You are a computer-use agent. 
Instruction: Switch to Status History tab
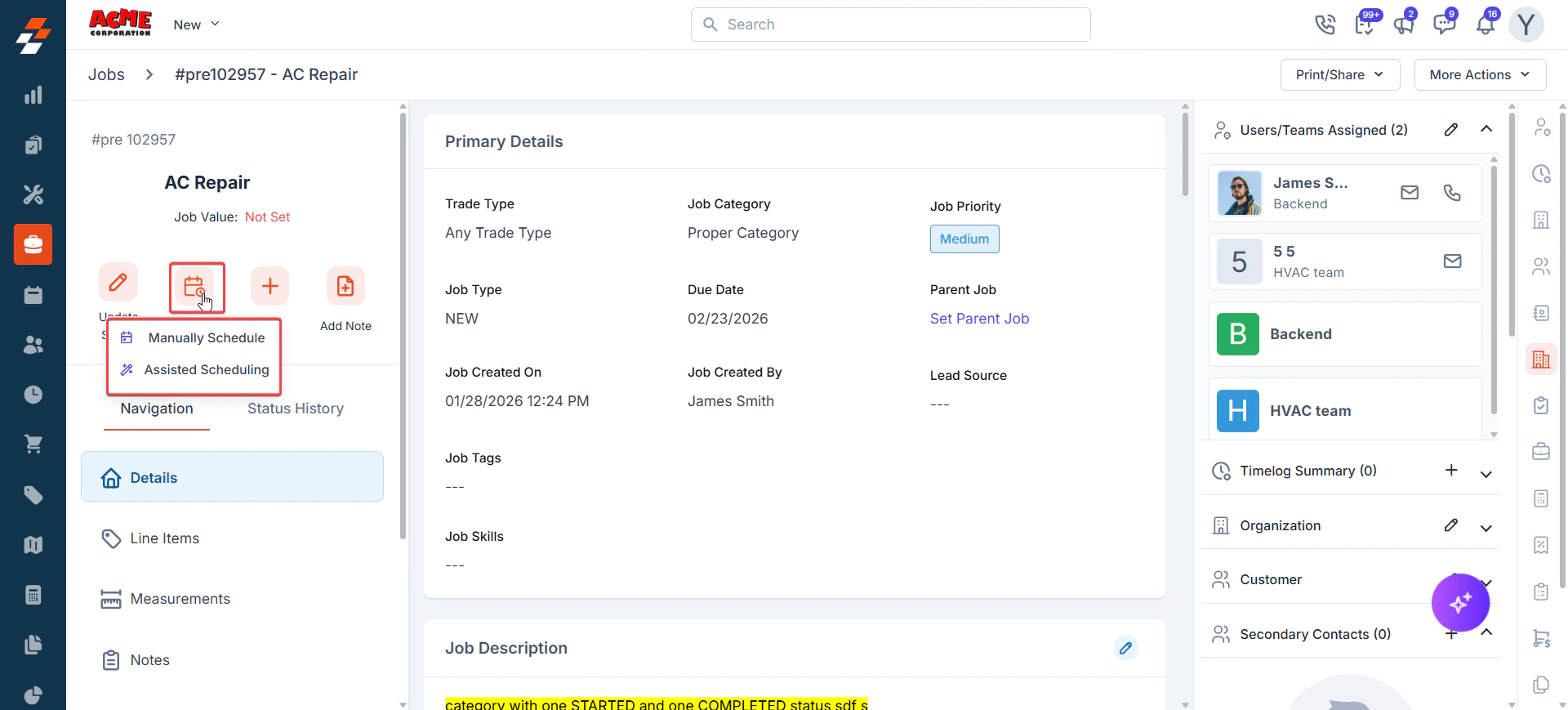click(x=296, y=409)
